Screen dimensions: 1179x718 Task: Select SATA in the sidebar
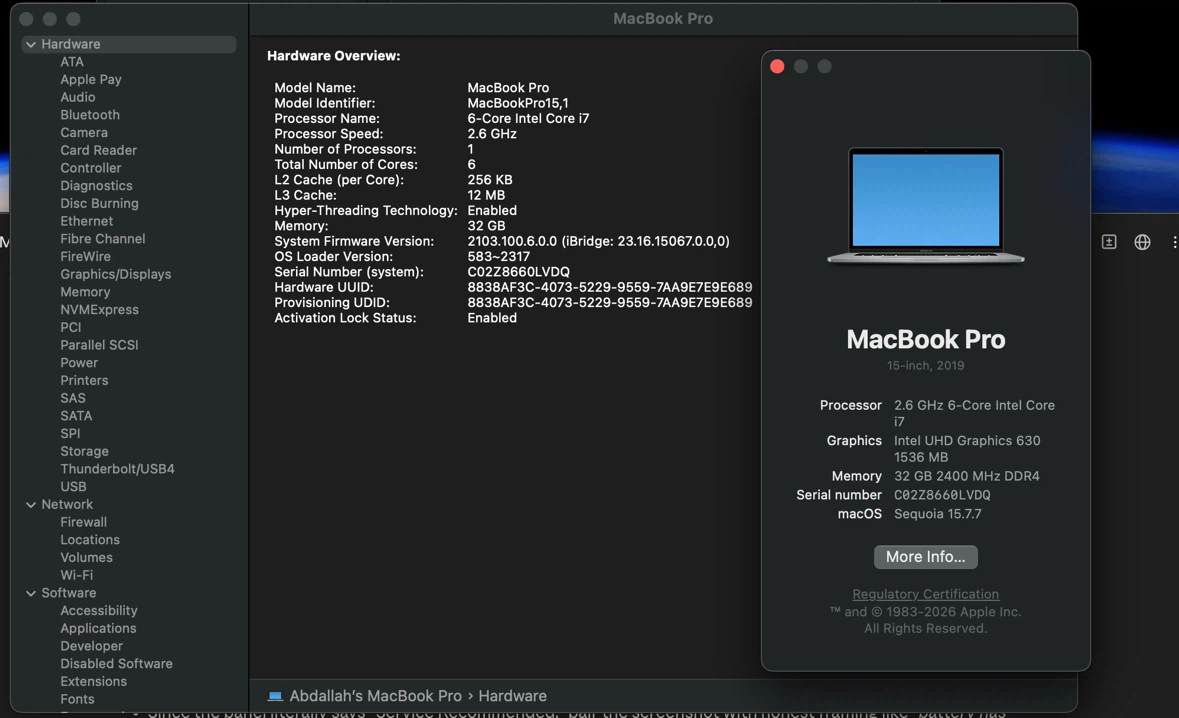(76, 416)
